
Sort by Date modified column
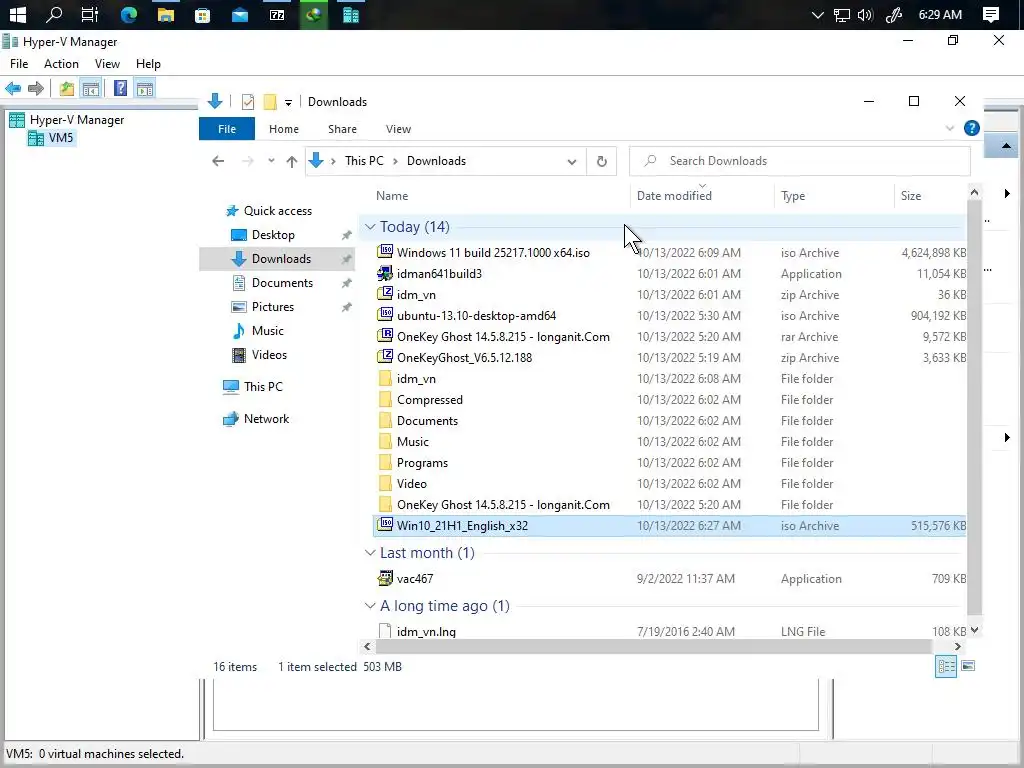(703, 196)
